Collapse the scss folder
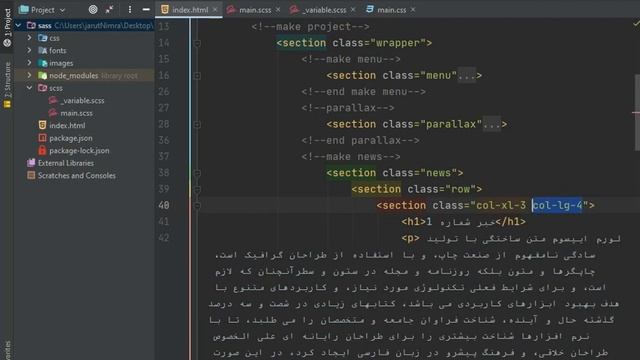 point(29,88)
